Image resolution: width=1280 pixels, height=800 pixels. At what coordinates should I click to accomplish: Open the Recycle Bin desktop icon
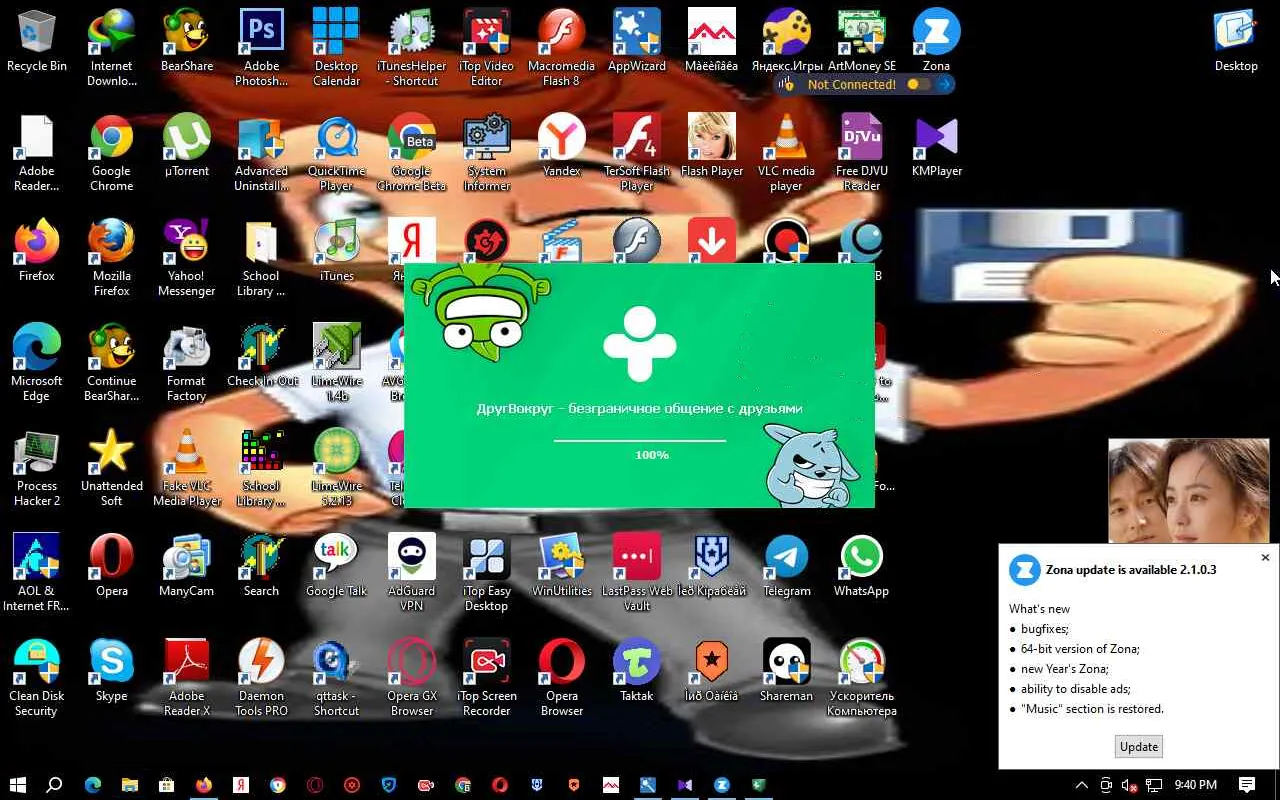tap(37, 41)
